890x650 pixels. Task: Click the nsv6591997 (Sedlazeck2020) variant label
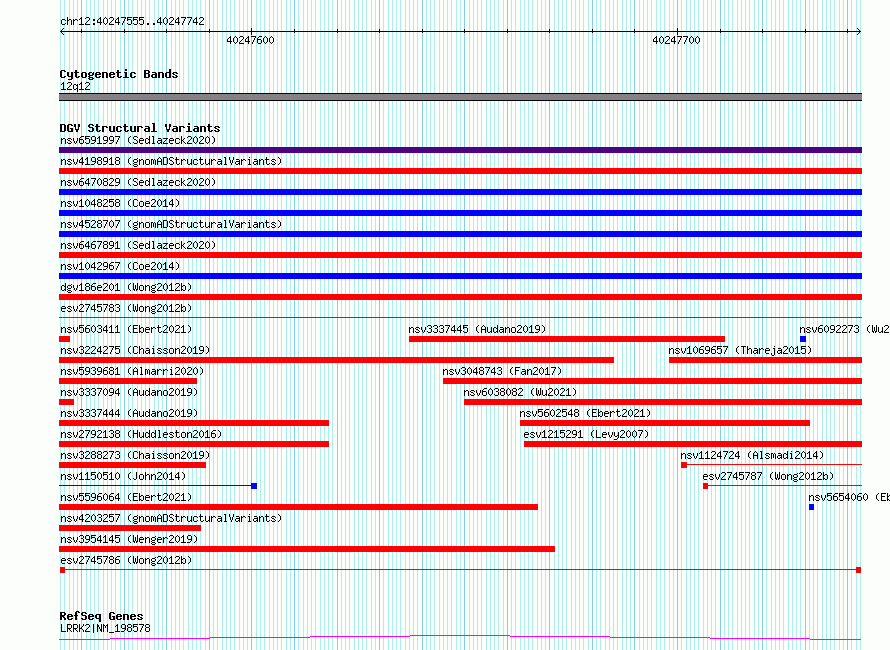[x=138, y=140]
